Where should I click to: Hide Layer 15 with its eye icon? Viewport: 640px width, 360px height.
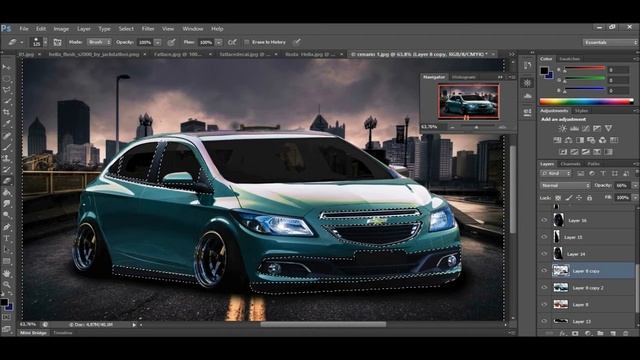click(544, 237)
